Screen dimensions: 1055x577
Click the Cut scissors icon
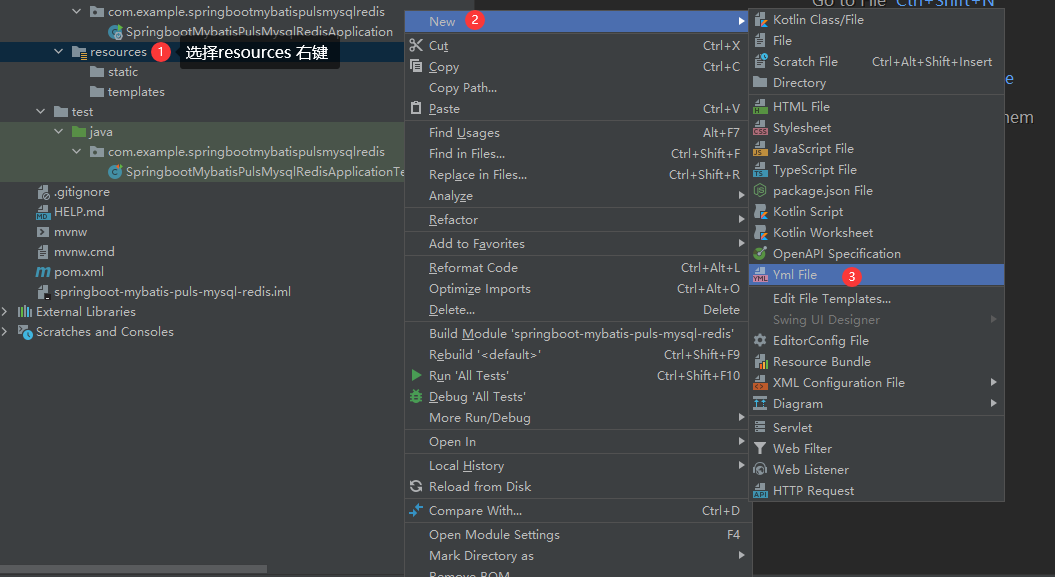pos(416,45)
